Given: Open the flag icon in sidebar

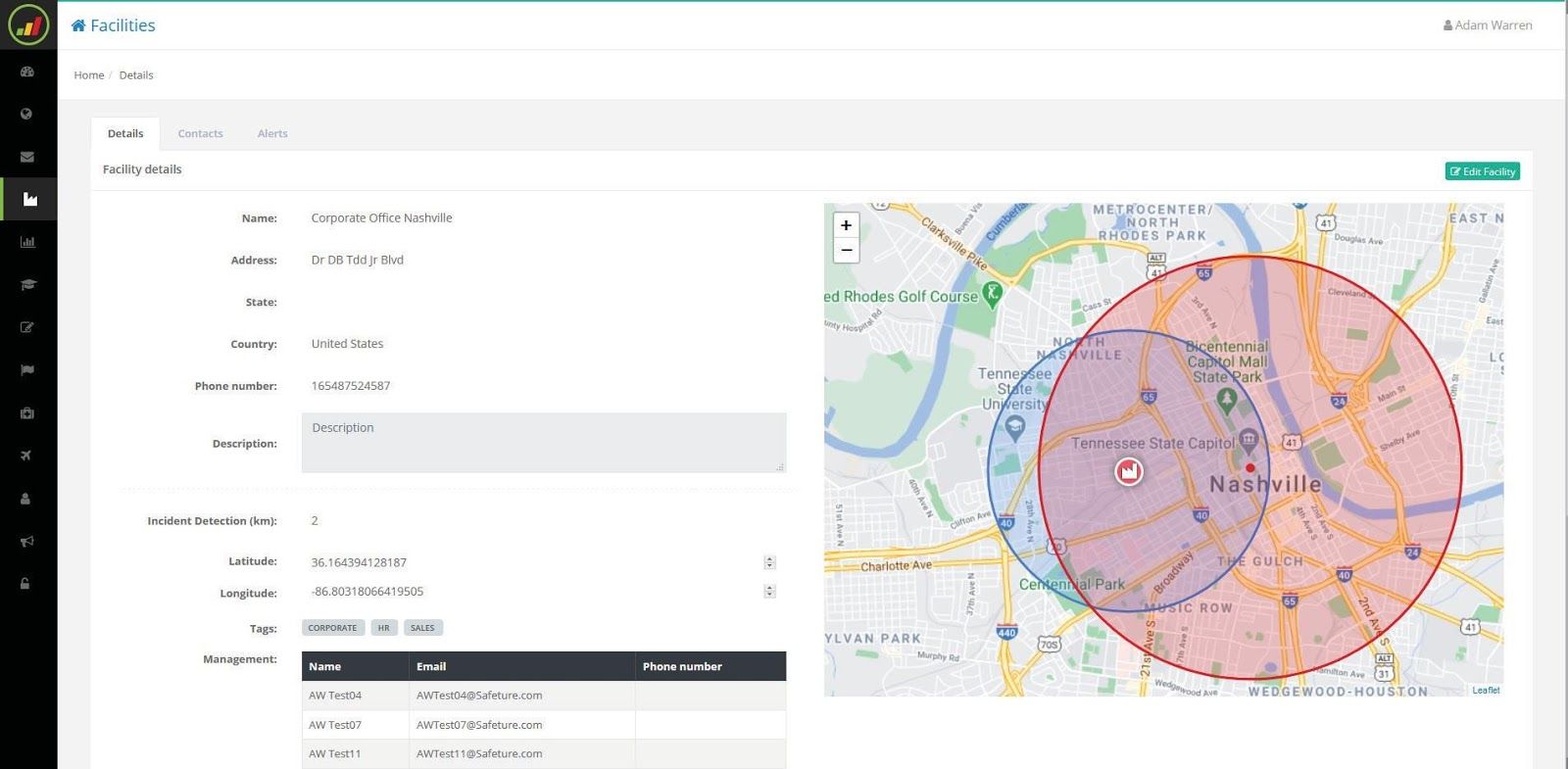Looking at the screenshot, I should [x=27, y=370].
